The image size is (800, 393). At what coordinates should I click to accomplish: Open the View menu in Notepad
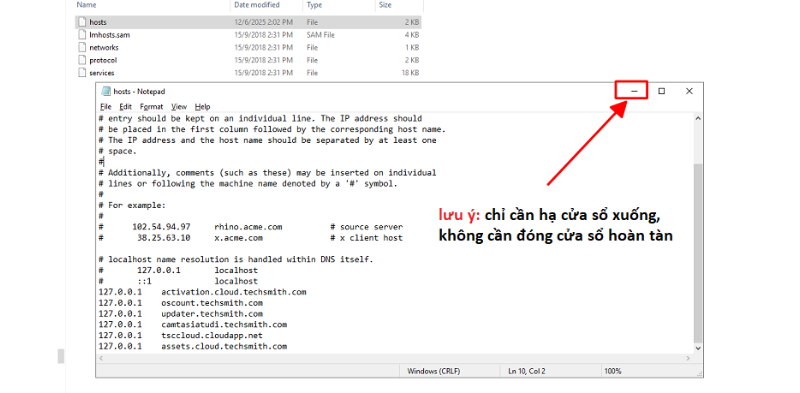[x=179, y=107]
